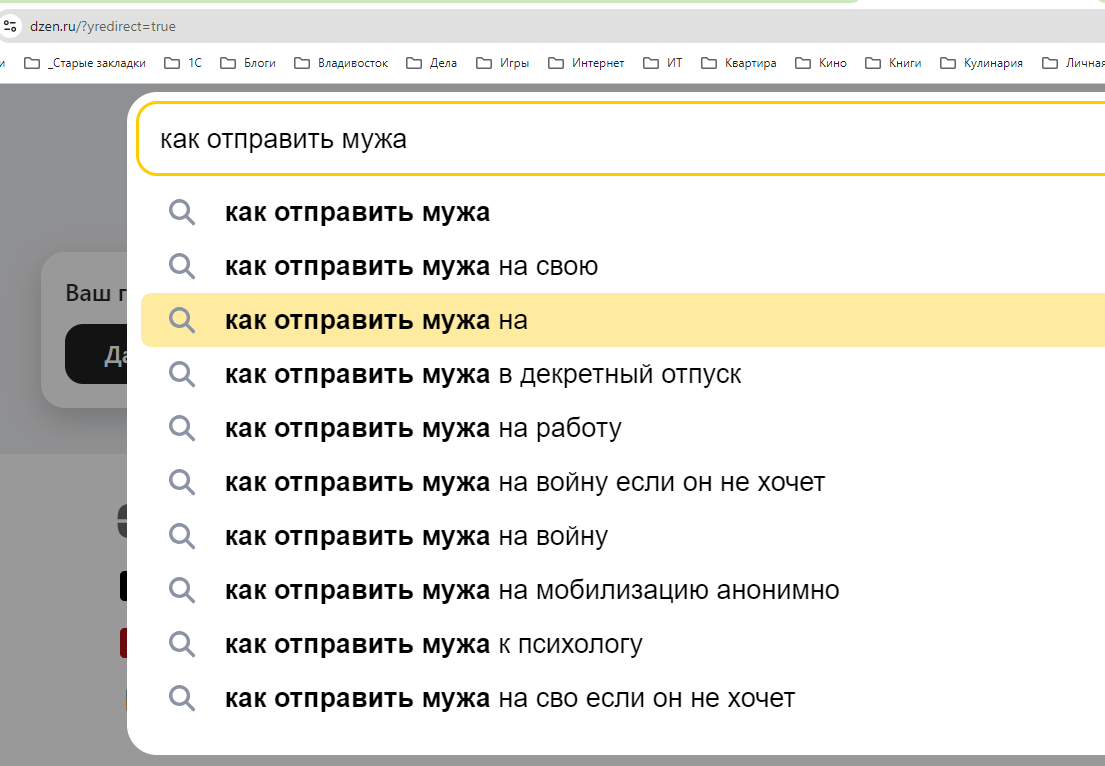Screen dimensions: 1105x766
Task: Click the folder icon of Кулинария bookmark
Action: (946, 63)
